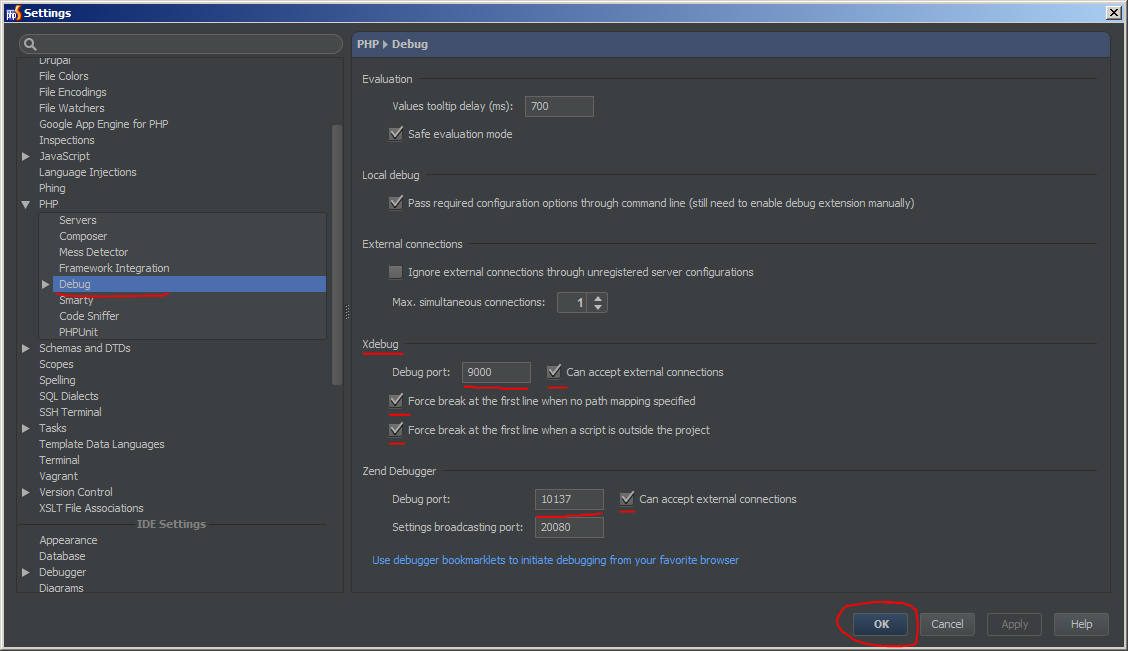
Task: Click the settings search field
Action: (181, 44)
